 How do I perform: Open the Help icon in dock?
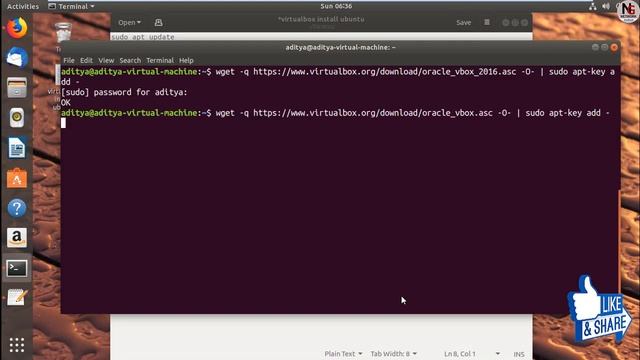coord(17,208)
